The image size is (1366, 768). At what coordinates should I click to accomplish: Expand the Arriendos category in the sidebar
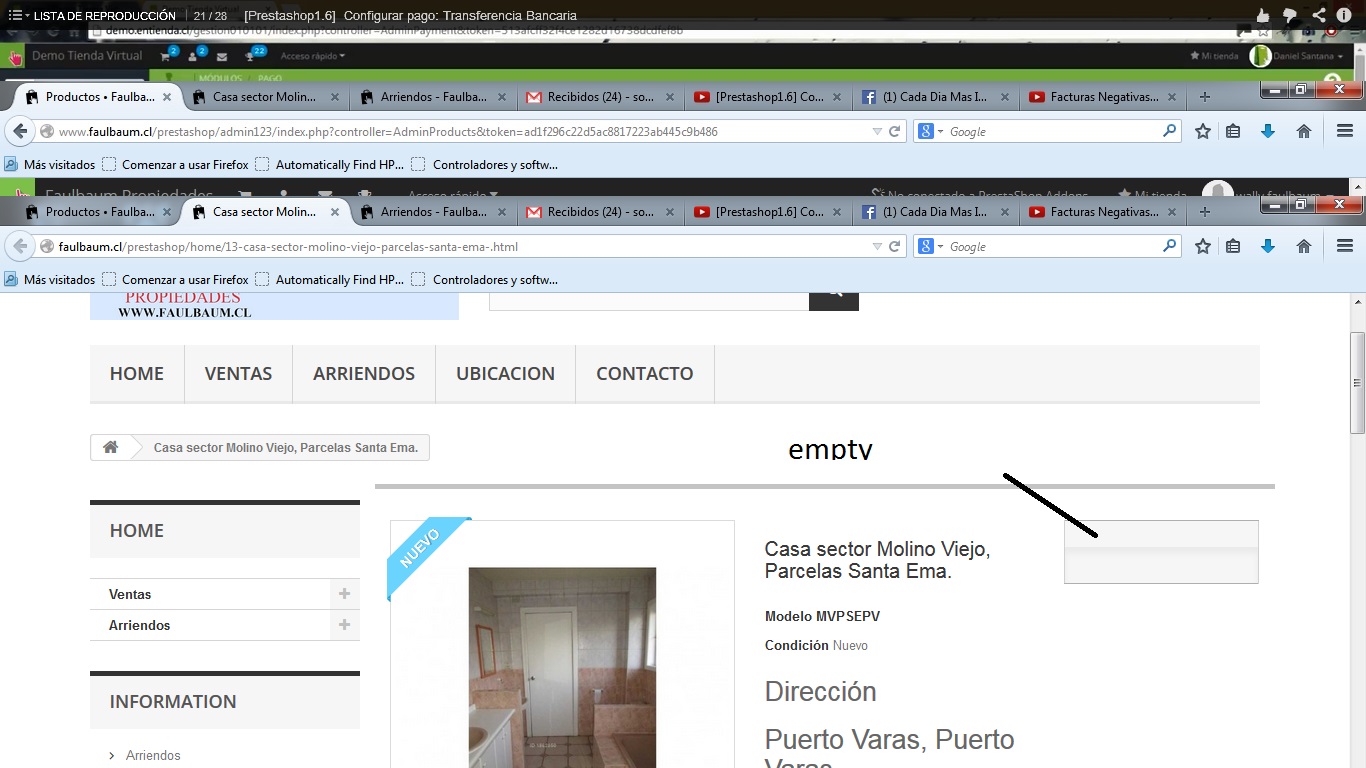[344, 625]
